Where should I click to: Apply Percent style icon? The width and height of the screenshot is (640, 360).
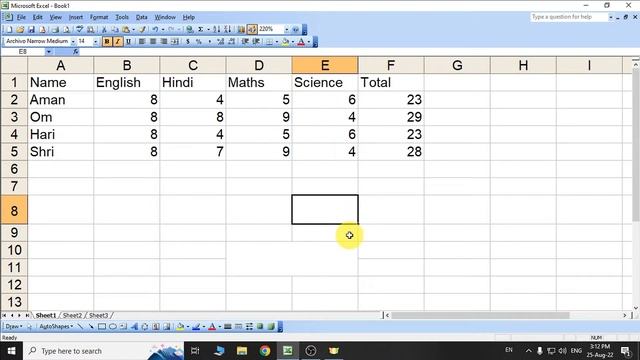(199, 41)
